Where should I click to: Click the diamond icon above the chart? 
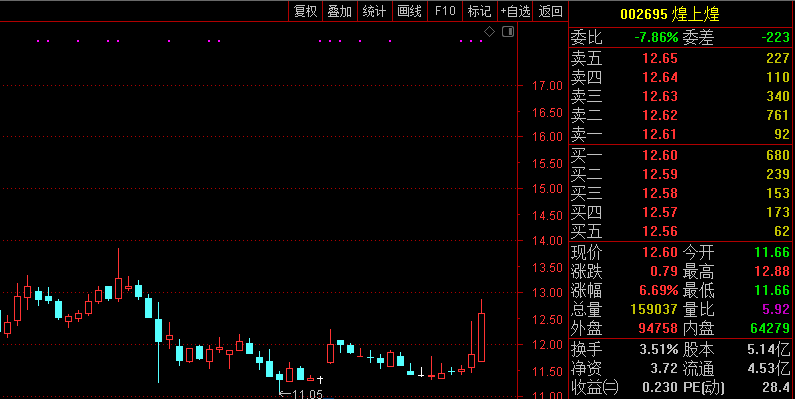[489, 32]
